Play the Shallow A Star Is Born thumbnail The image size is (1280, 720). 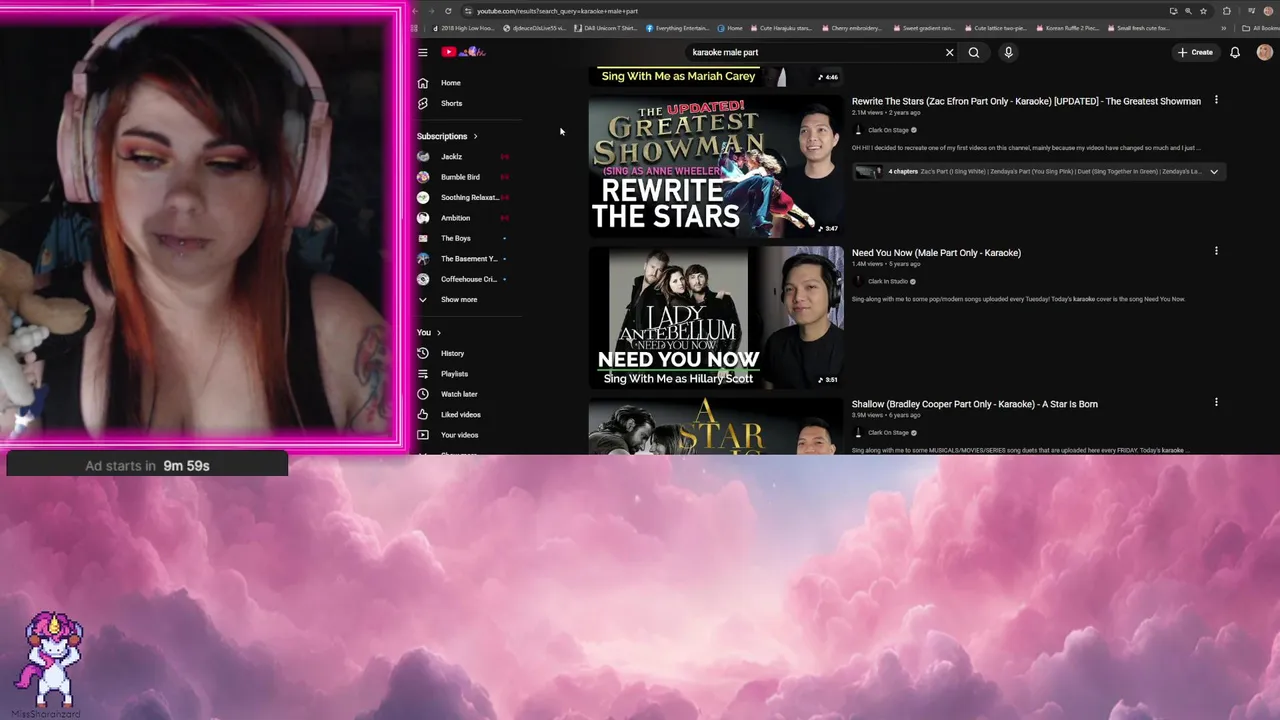pyautogui.click(x=716, y=427)
